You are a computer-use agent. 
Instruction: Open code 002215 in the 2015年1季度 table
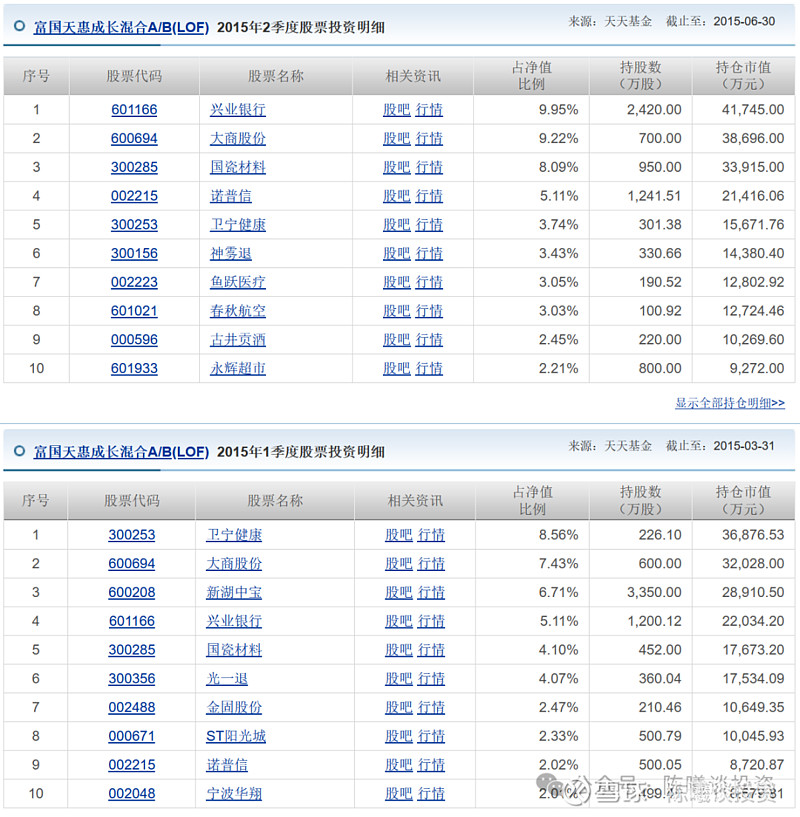[x=132, y=765]
